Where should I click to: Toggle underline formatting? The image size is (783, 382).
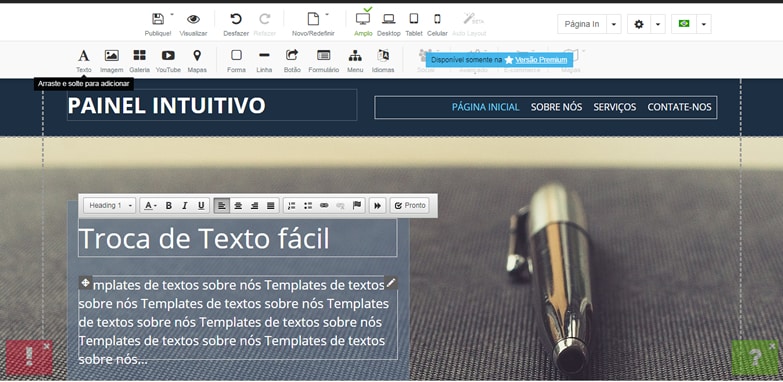pyautogui.click(x=201, y=206)
